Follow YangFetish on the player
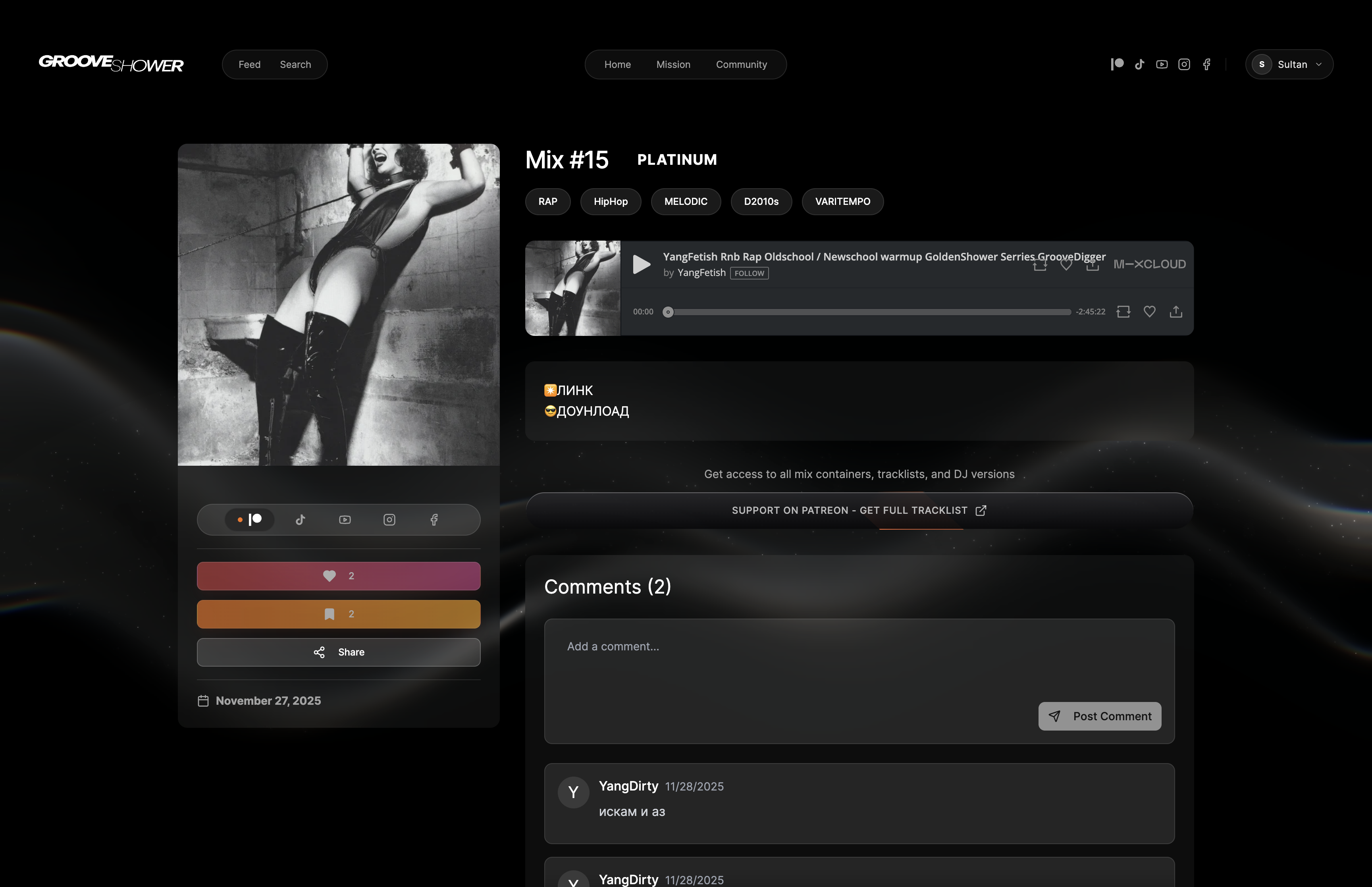Screen dimensions: 1372x887 pyautogui.click(x=749, y=273)
